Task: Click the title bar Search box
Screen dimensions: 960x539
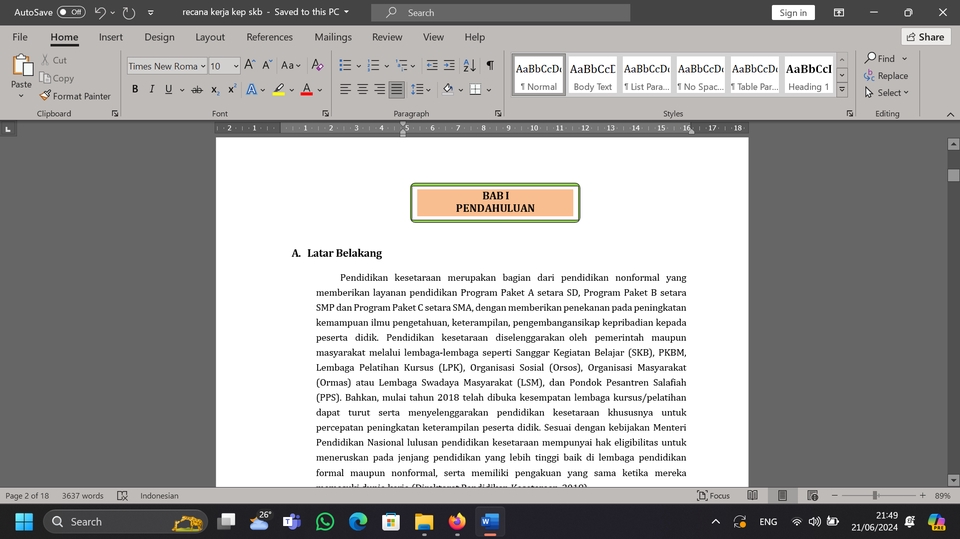Action: coord(500,12)
